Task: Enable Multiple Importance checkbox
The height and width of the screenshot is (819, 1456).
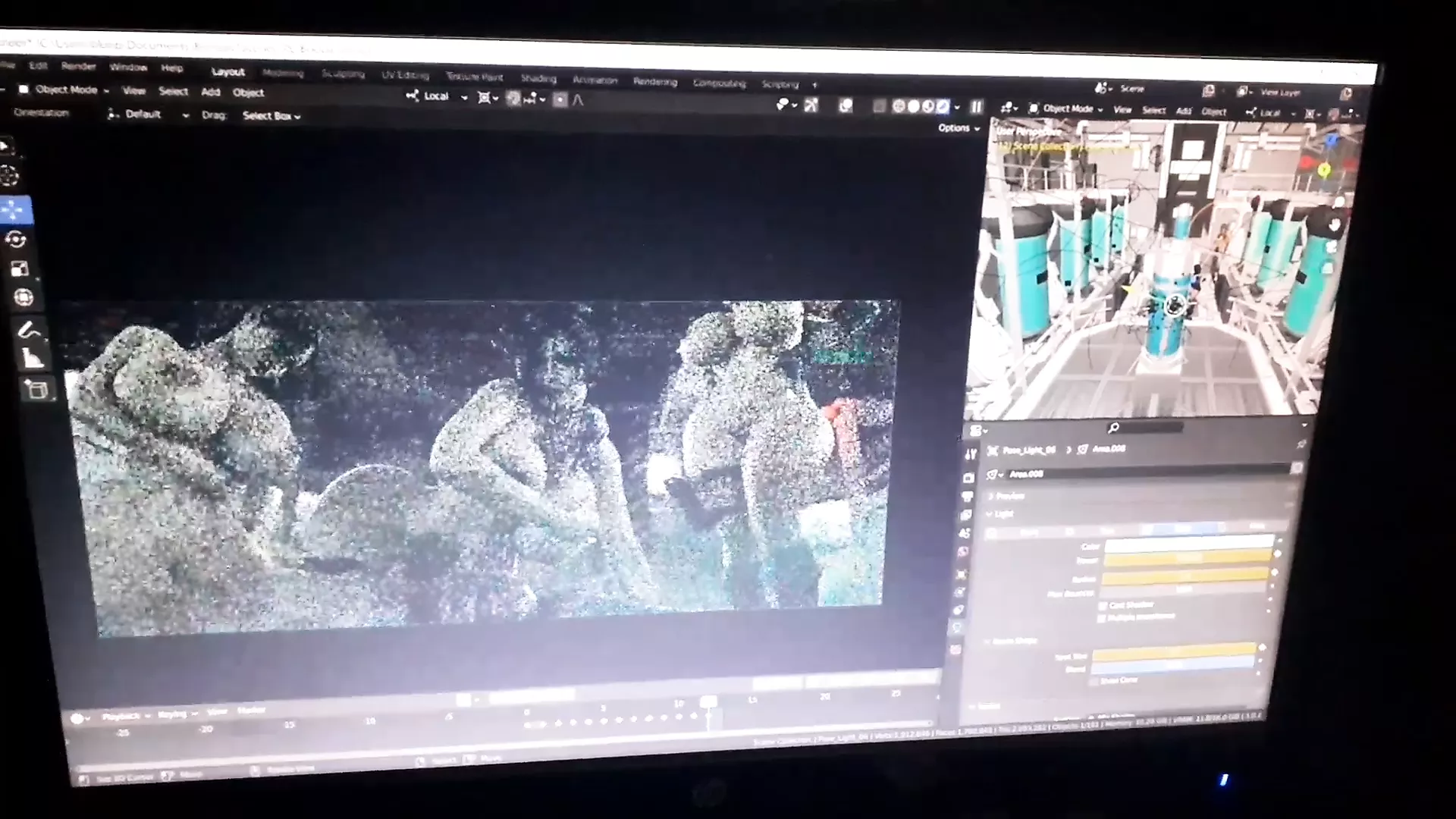Action: pos(1102,618)
